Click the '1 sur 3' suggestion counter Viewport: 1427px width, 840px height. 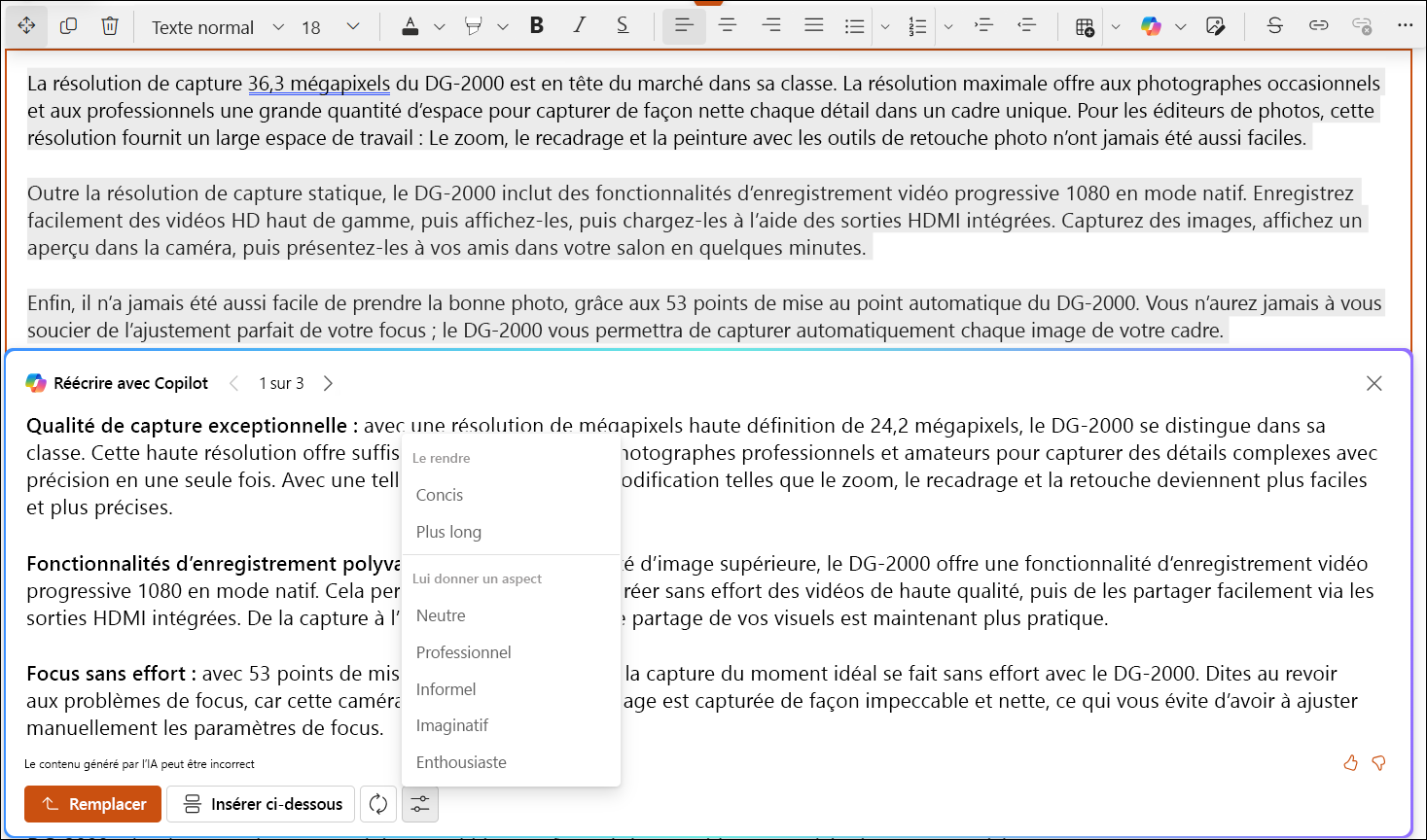coord(281,383)
